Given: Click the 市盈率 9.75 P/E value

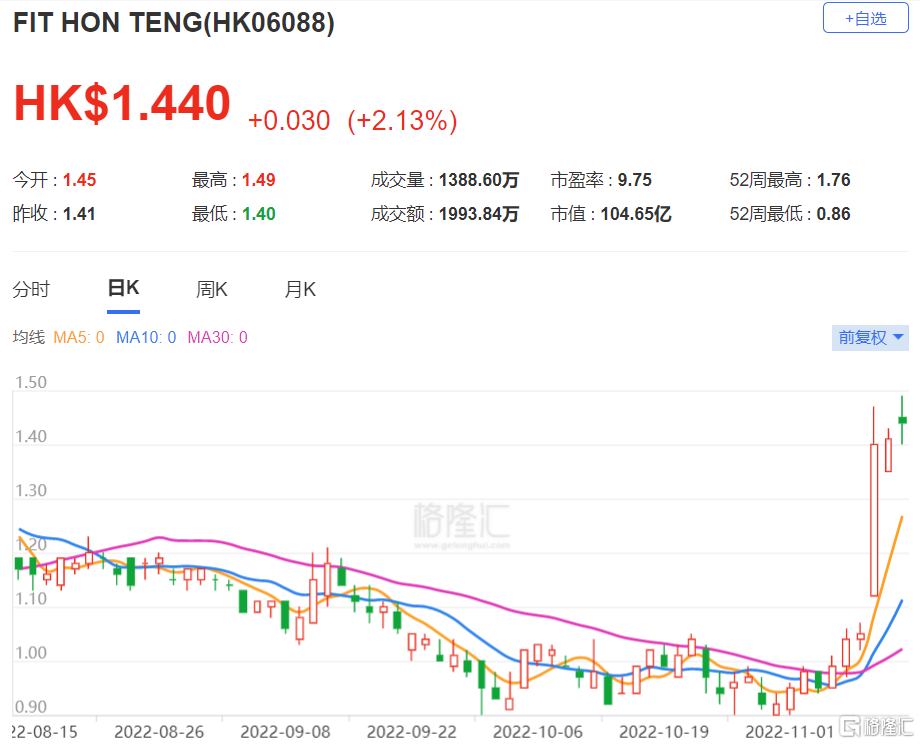Looking at the screenshot, I should 601,180.
